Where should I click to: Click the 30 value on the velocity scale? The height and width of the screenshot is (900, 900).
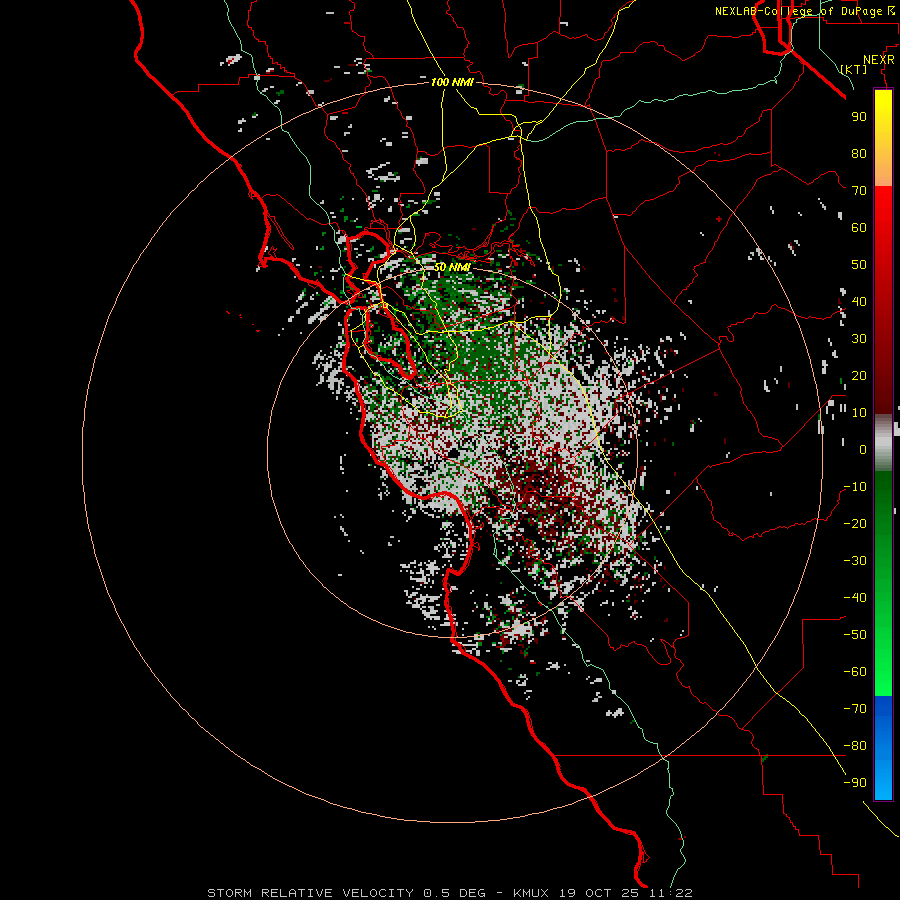pos(859,339)
